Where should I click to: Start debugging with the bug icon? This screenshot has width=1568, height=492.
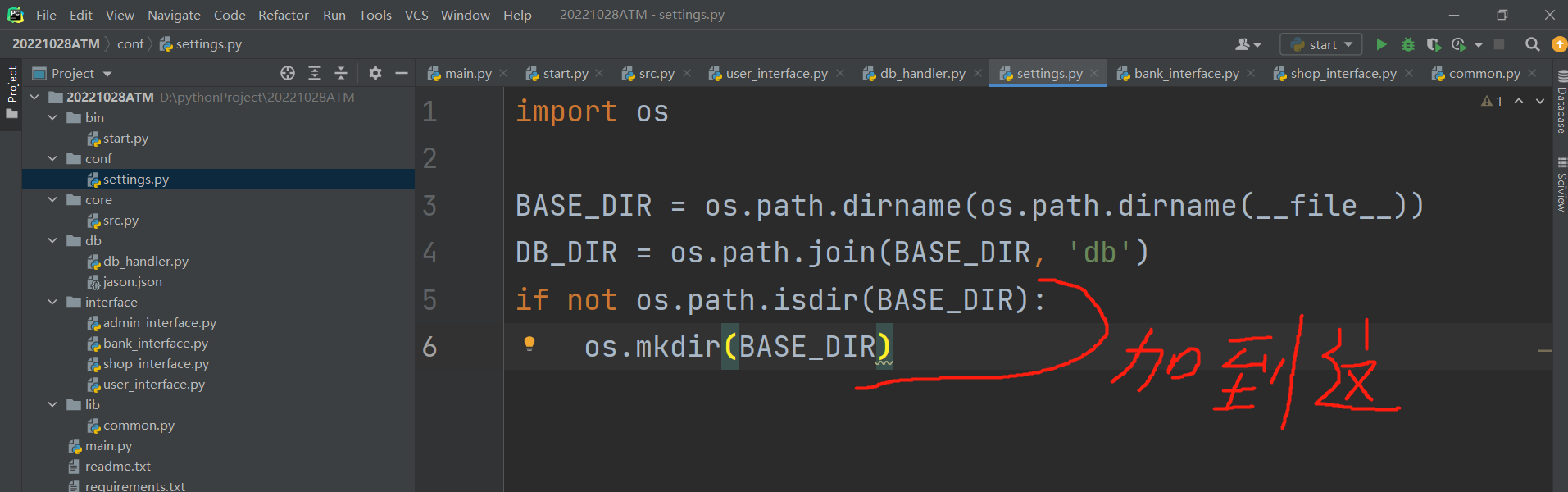(x=1407, y=44)
